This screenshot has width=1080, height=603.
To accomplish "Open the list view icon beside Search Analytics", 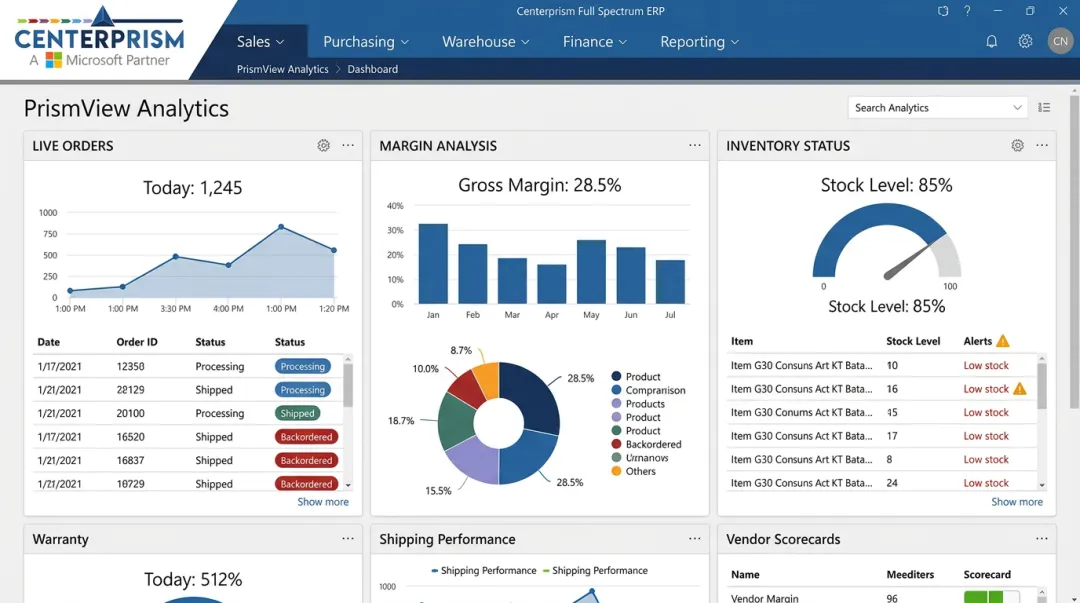I will coord(1044,108).
